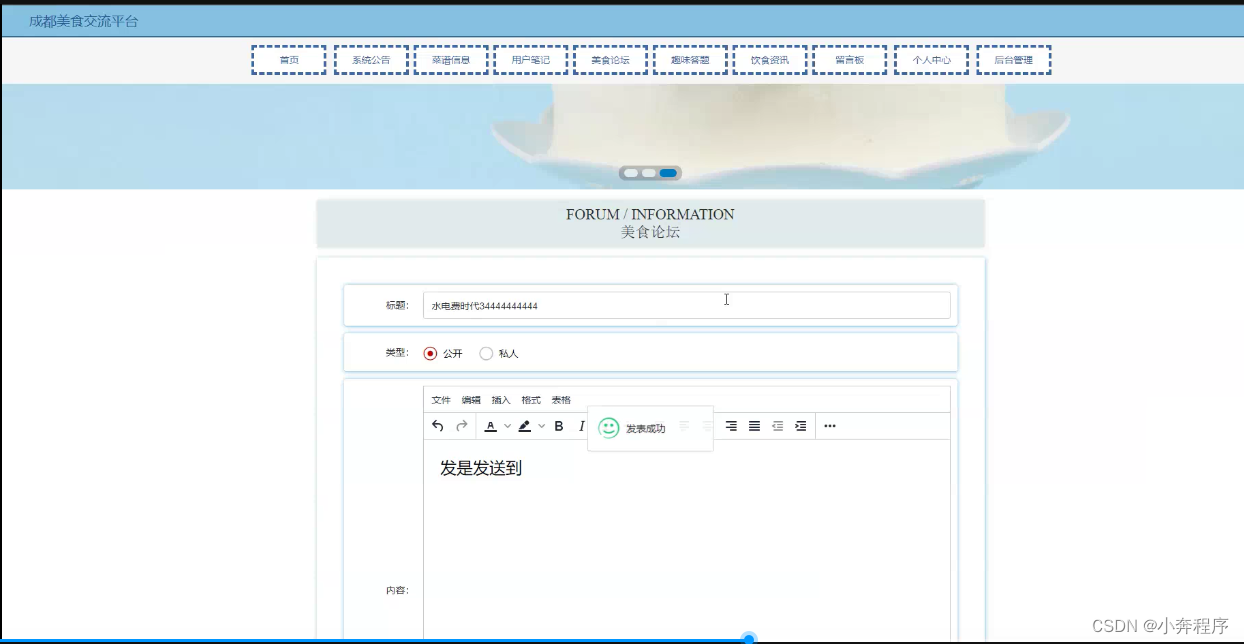Show more toolbar options via ellipsis
Image resolution: width=1244 pixels, height=644 pixels.
(829, 426)
